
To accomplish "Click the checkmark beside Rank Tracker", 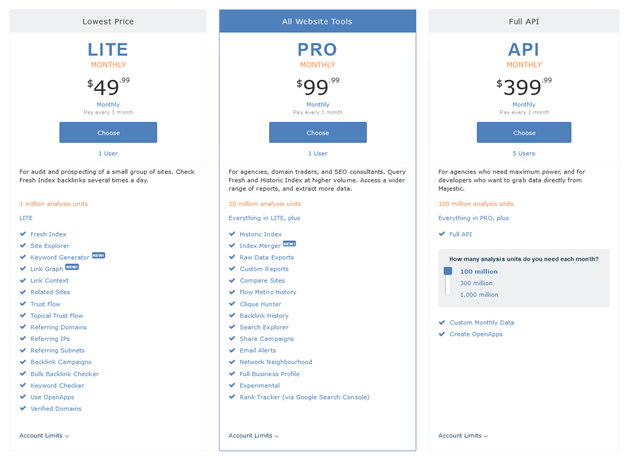I will pyautogui.click(x=233, y=397).
